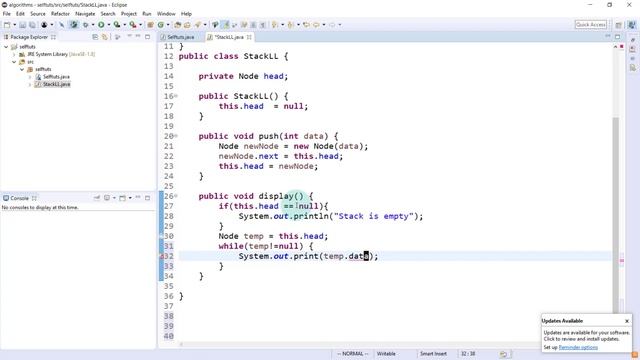The height and width of the screenshot is (360, 640).
Task: Toggle Link with Editor in Package Explorer
Action: [105, 37]
